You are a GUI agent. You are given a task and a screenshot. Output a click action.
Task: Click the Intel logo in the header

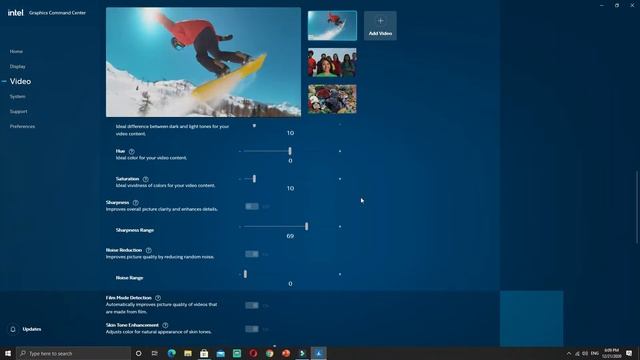coord(16,13)
